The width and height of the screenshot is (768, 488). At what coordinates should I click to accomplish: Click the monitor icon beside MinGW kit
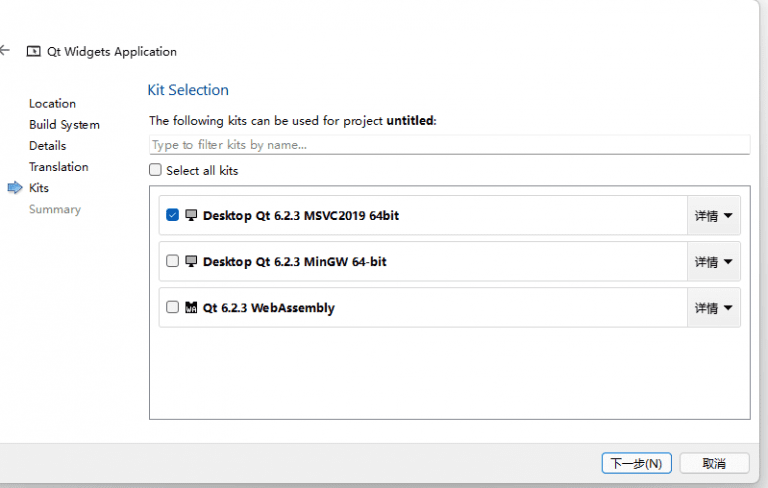click(191, 261)
